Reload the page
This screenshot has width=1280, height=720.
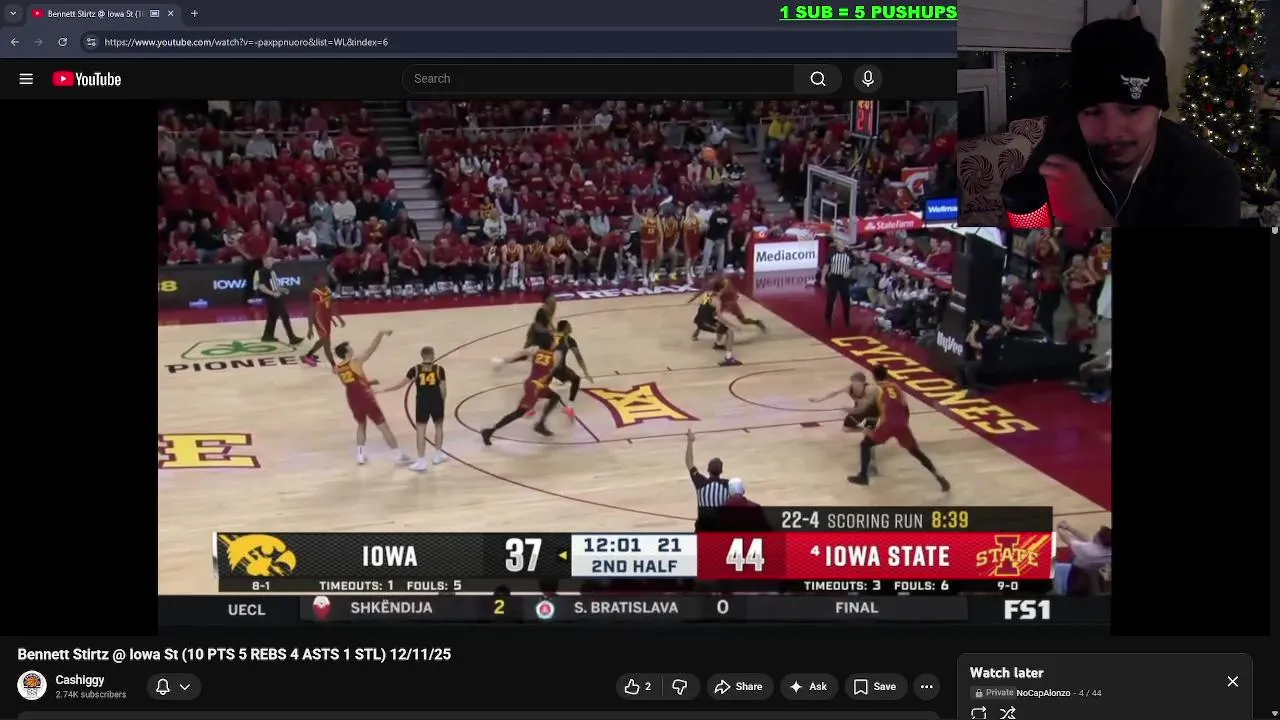[x=62, y=42]
